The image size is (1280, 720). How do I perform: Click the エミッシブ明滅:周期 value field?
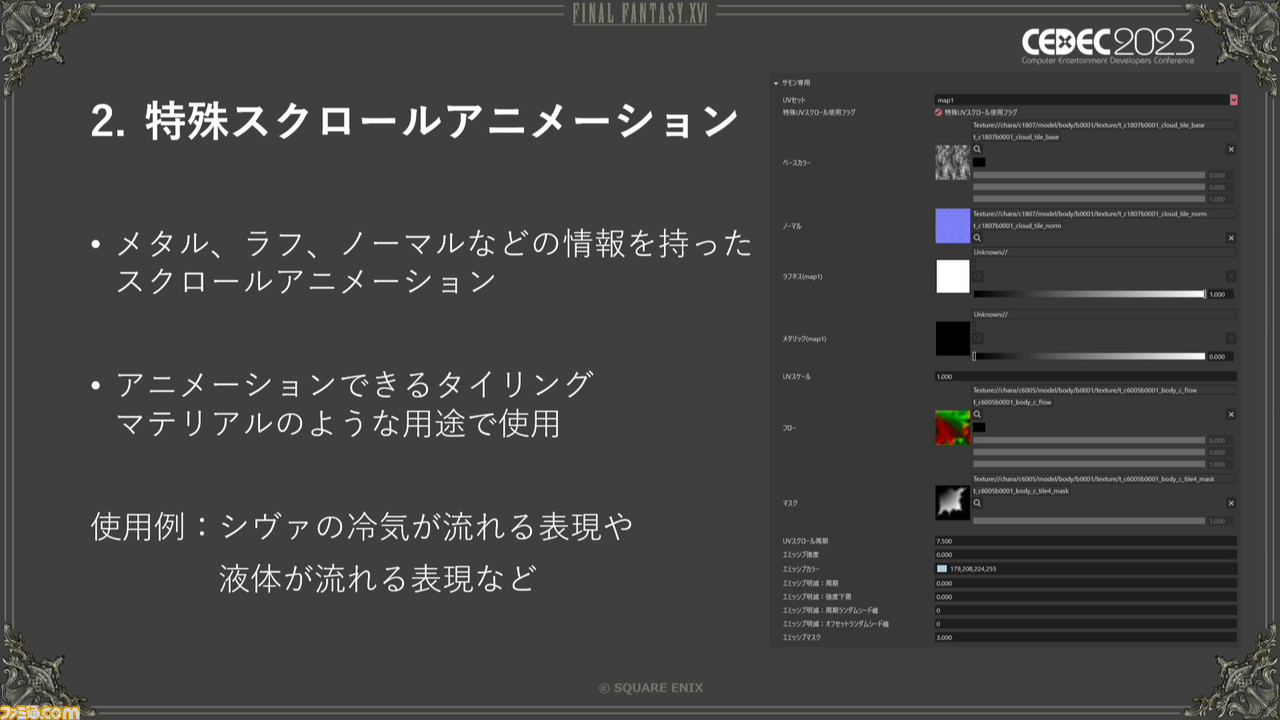tap(1085, 582)
